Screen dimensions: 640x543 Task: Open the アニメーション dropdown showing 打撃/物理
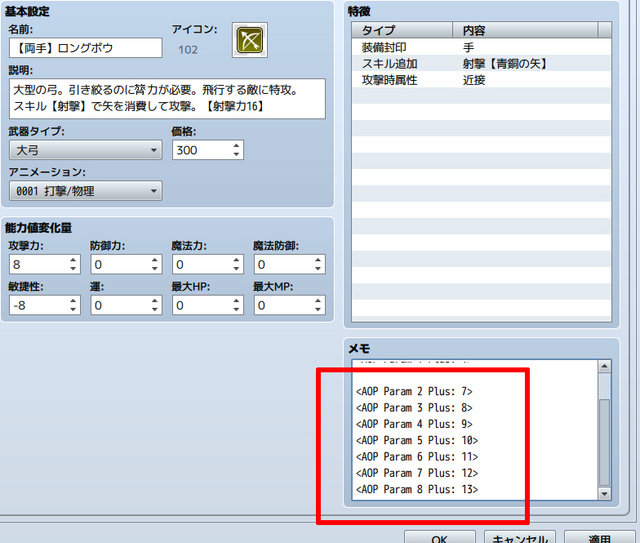(86, 191)
